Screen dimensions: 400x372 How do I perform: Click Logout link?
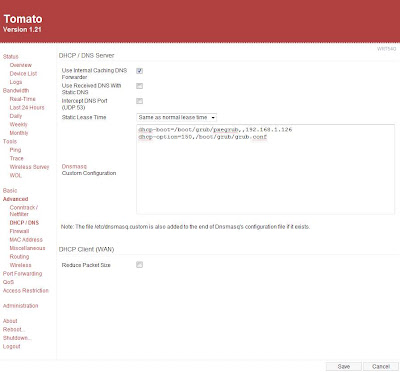[x=12, y=346]
